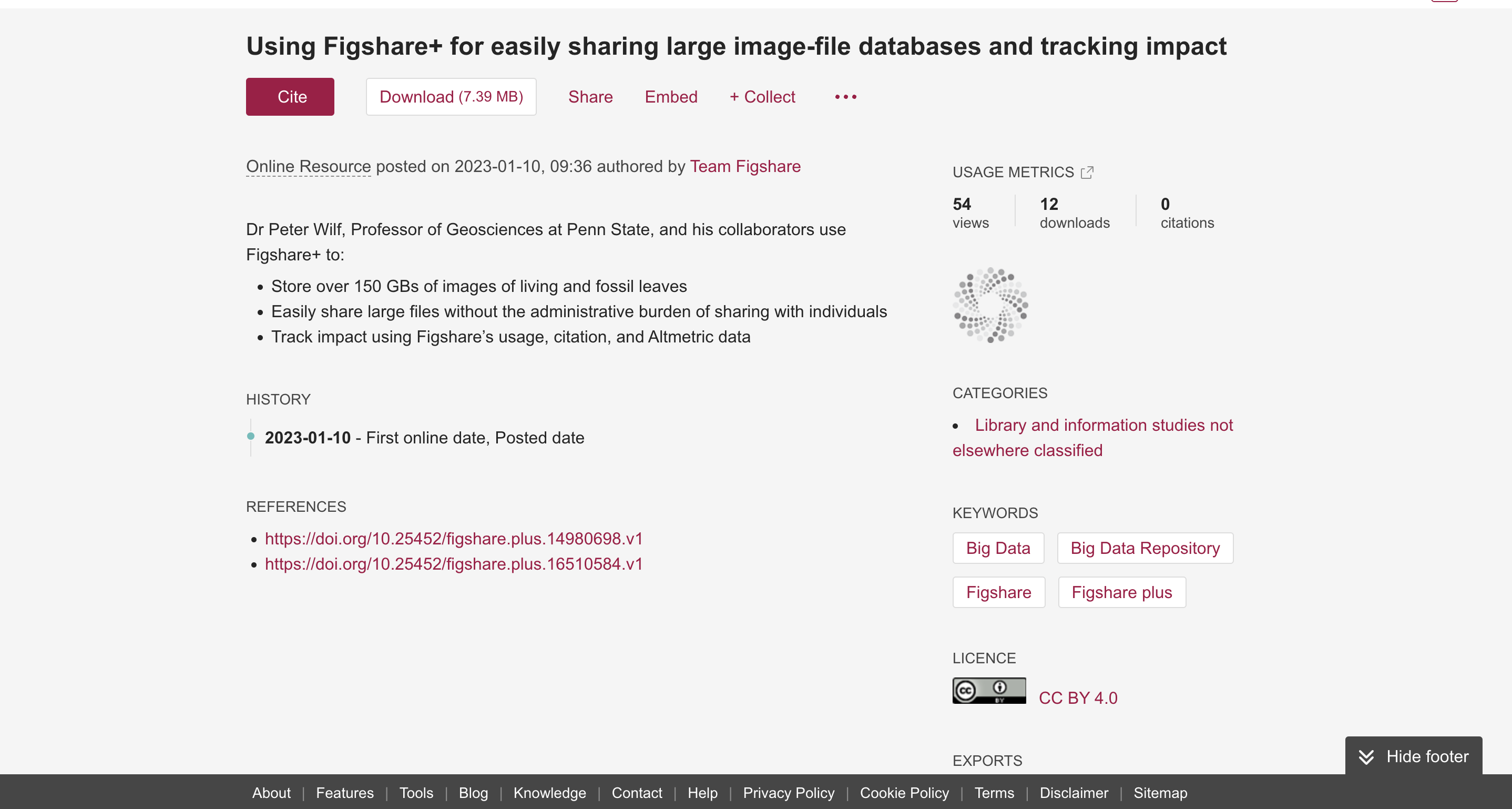The height and width of the screenshot is (809, 1512).
Task: Click the Cite button
Action: (x=290, y=97)
